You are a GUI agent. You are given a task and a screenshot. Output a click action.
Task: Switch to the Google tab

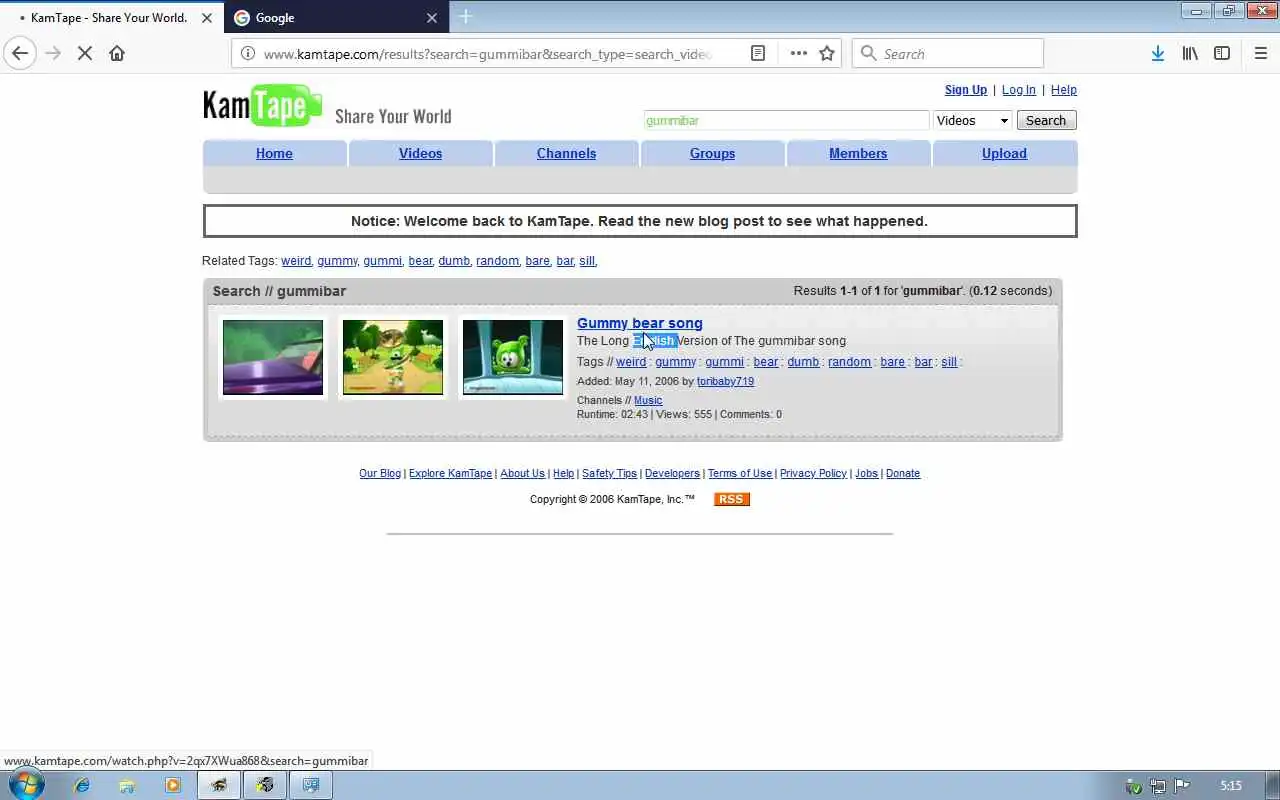tap(336, 18)
